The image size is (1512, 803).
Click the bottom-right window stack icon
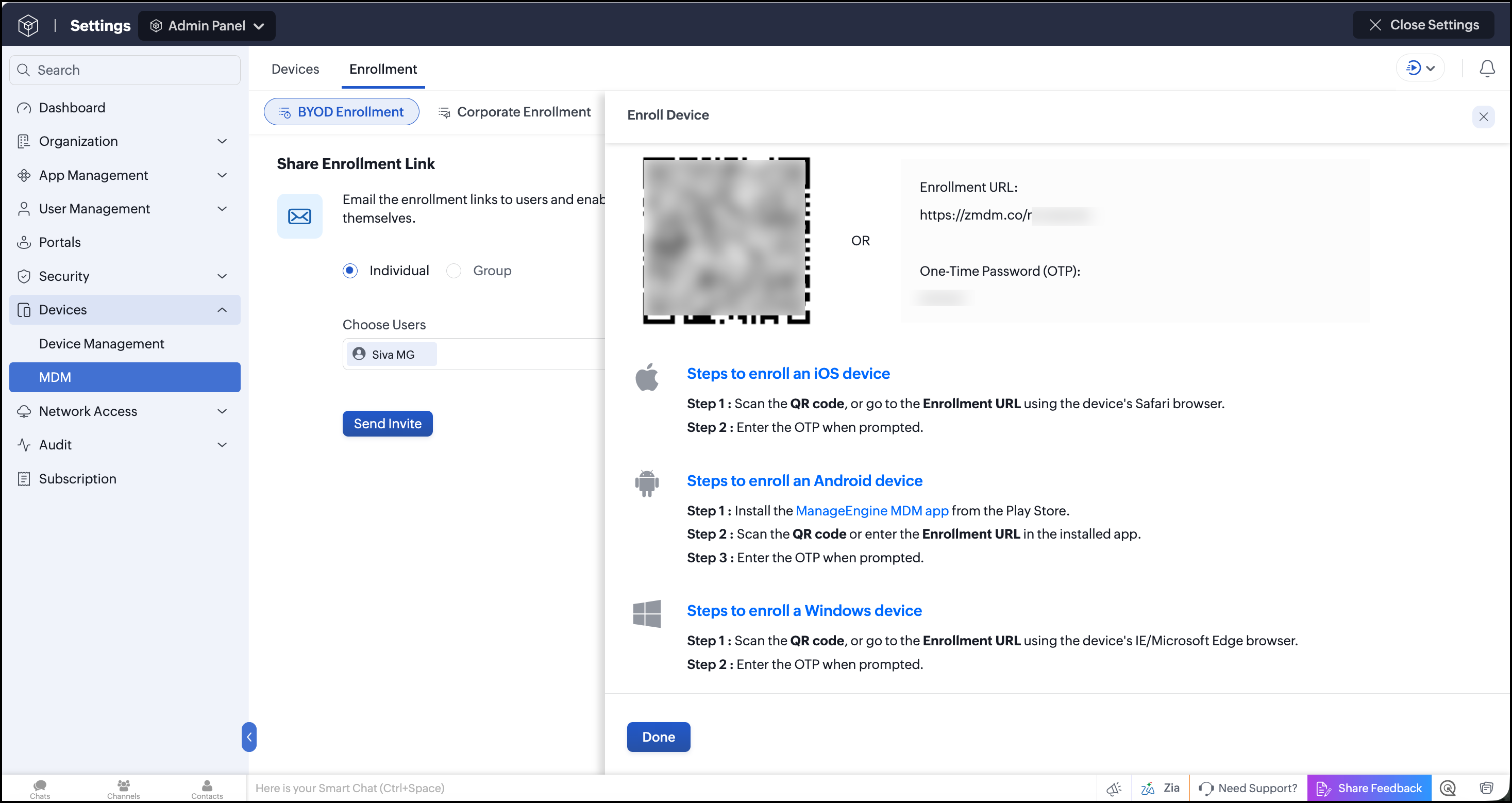click(x=1486, y=789)
